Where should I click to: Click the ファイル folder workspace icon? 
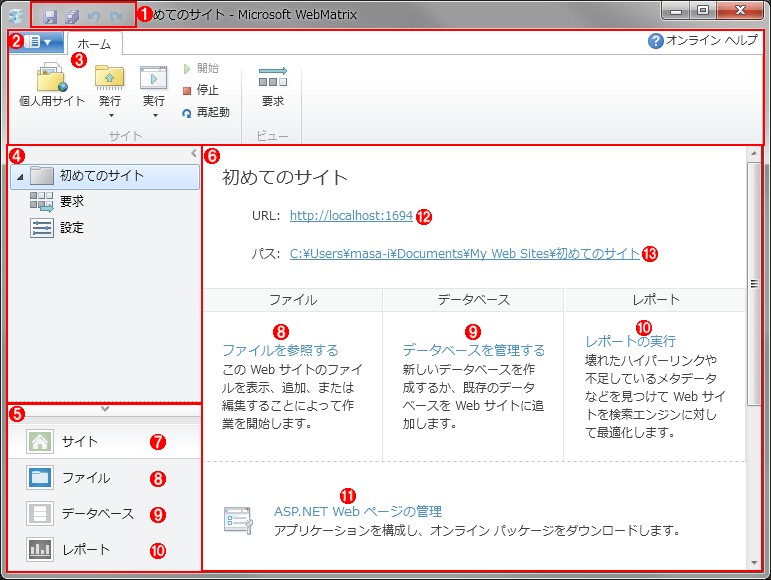pyautogui.click(x=40, y=477)
